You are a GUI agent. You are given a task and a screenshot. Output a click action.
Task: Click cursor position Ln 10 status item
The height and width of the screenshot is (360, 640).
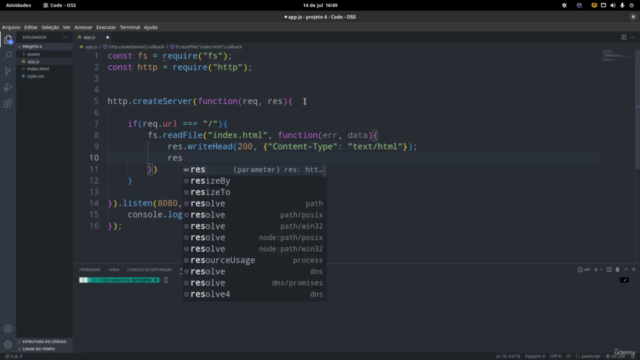[508, 356]
